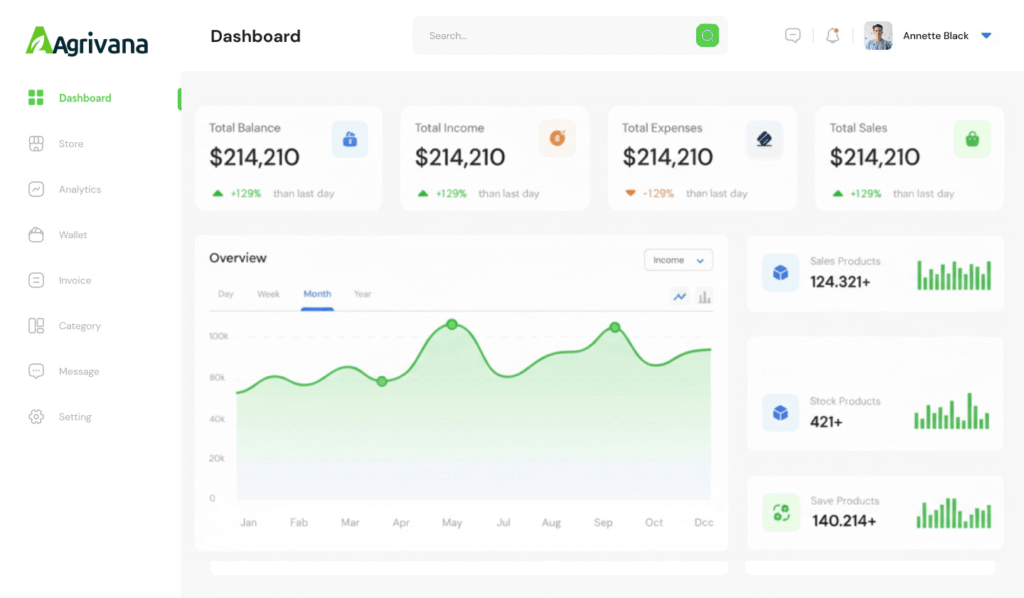Click the Total Sales shopping bag icon

click(971, 139)
